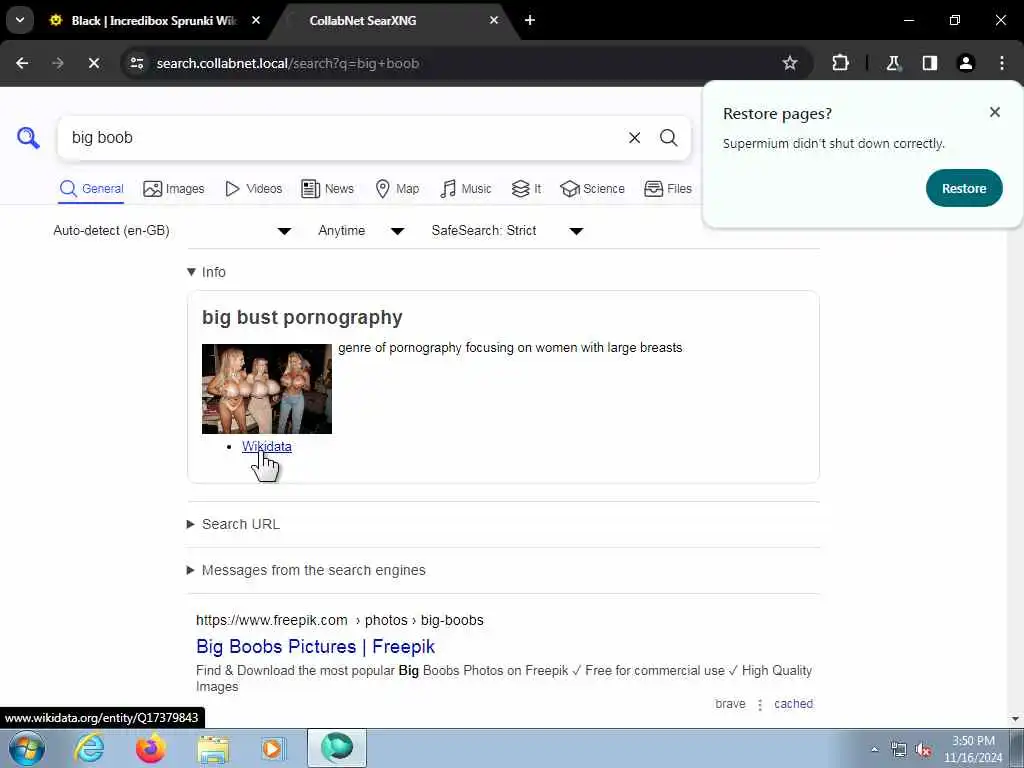The width and height of the screenshot is (1024, 768).
Task: Click the brave engine label
Action: coord(730,704)
